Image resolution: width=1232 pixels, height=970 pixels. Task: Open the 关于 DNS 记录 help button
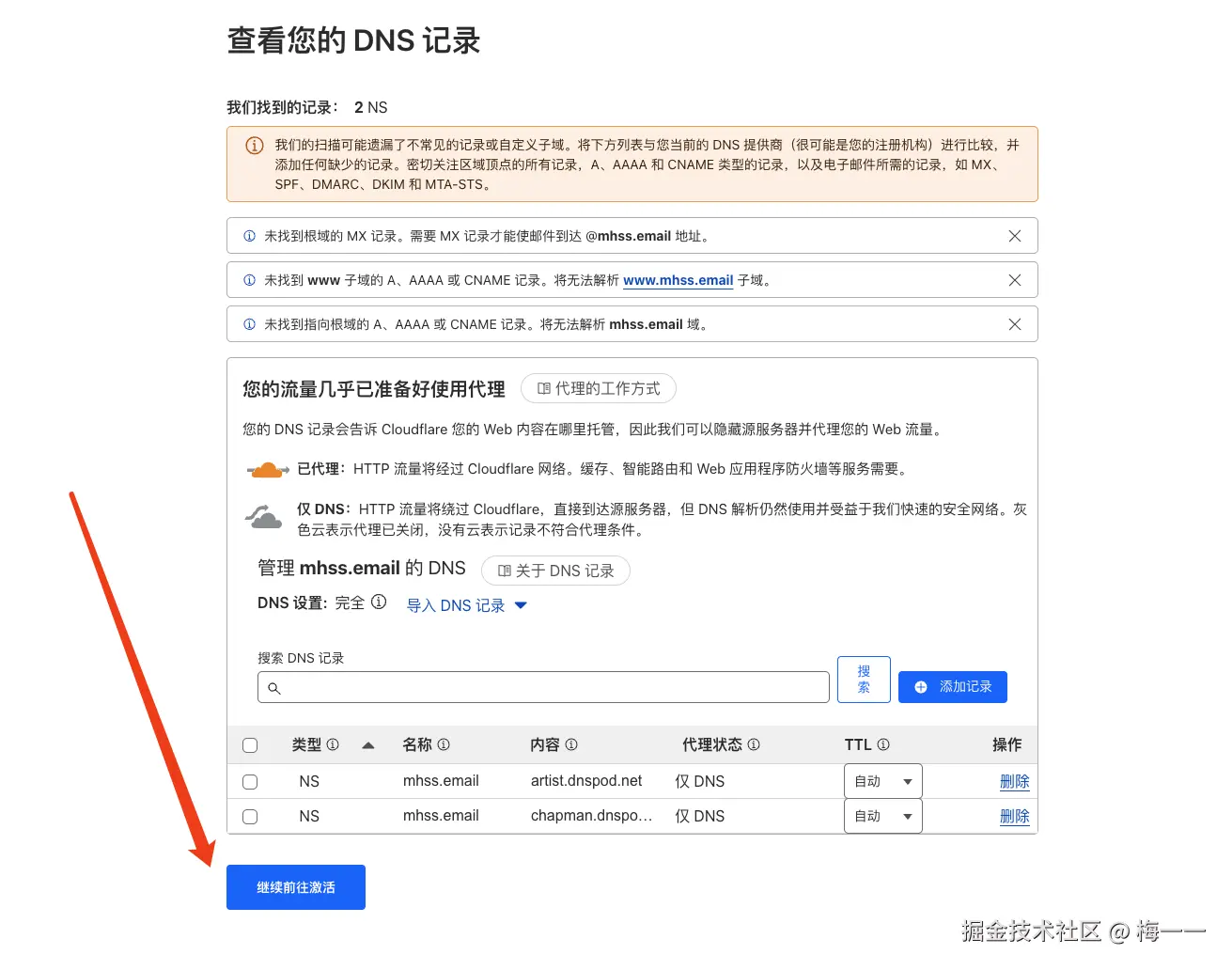click(x=555, y=571)
